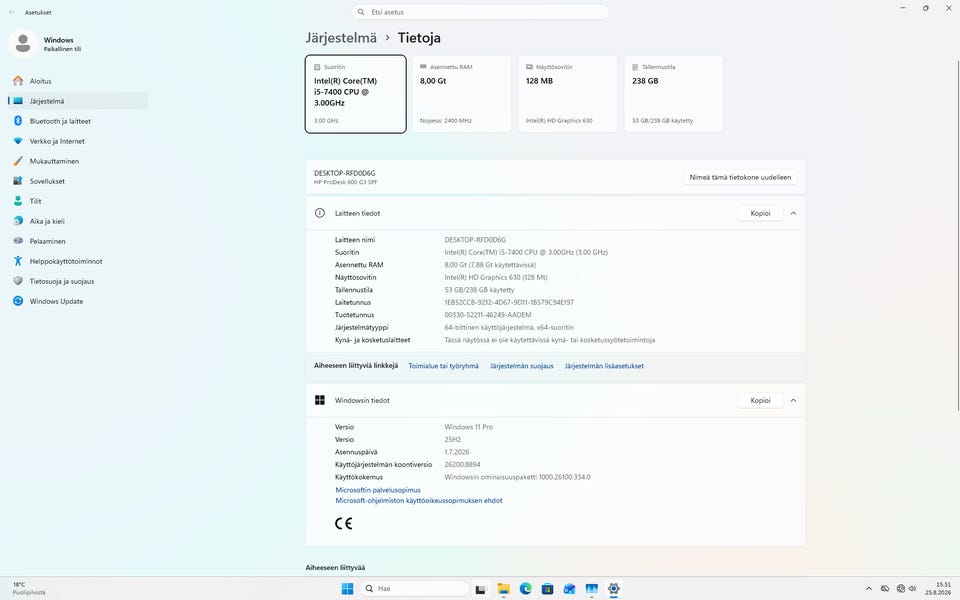Viewport: 960px width, 600px height.
Task: Click the Aika ja kieli globe icon
Action: point(18,221)
